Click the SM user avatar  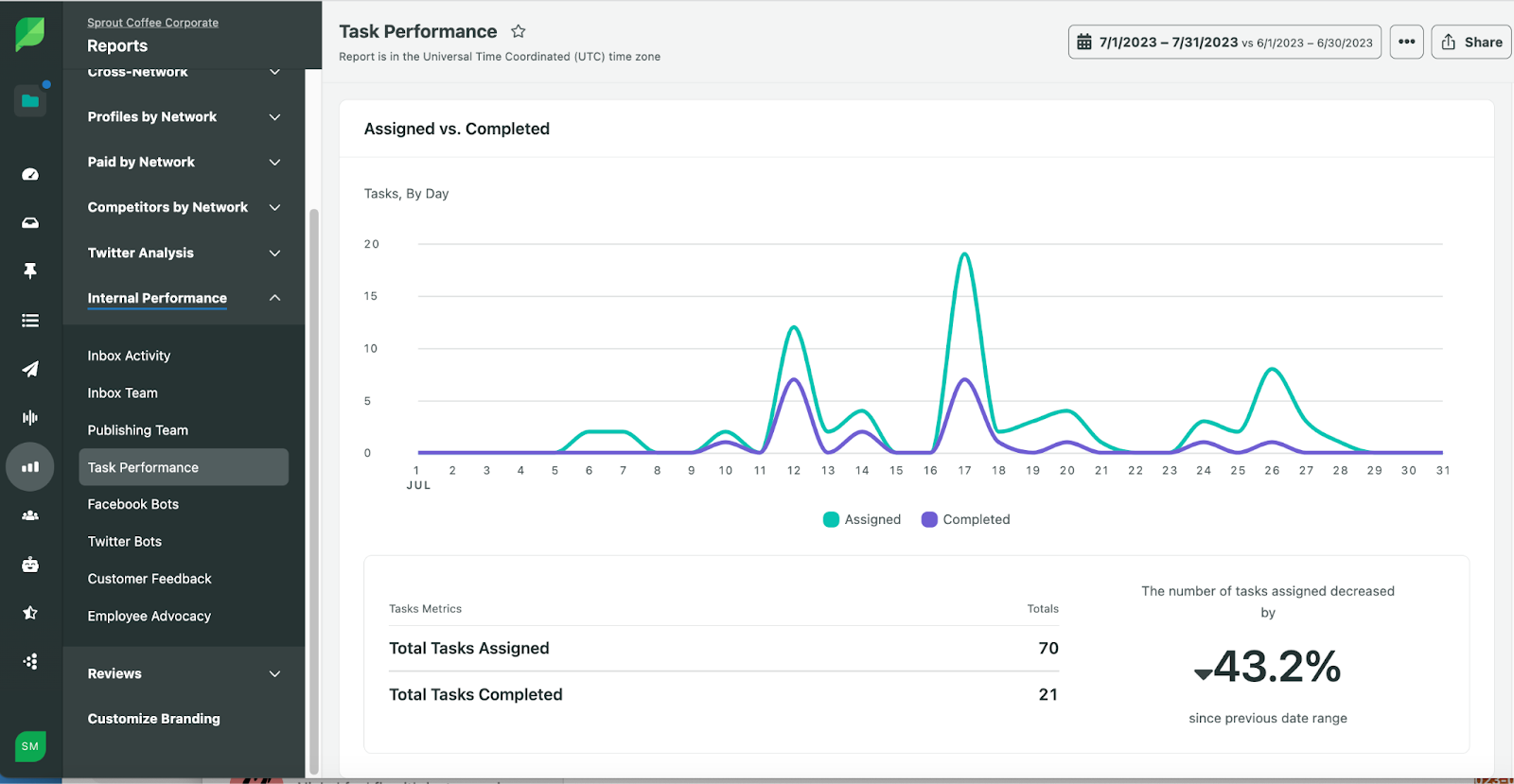click(30, 746)
